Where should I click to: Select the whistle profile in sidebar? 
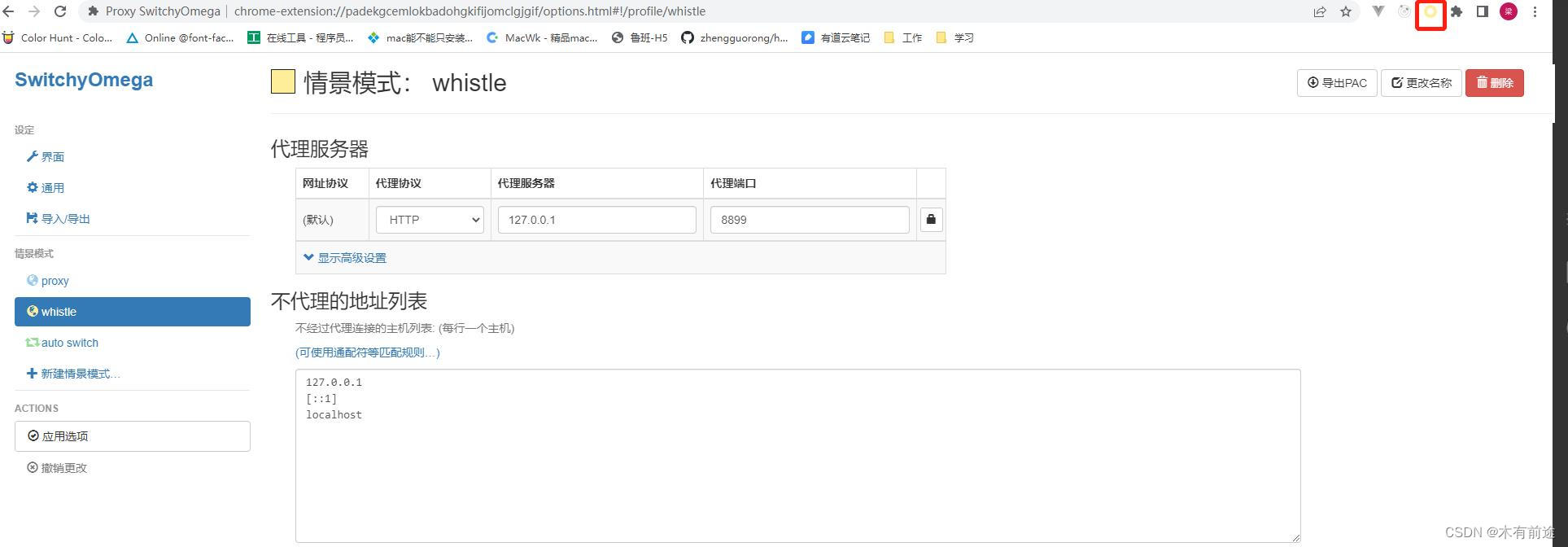point(133,312)
